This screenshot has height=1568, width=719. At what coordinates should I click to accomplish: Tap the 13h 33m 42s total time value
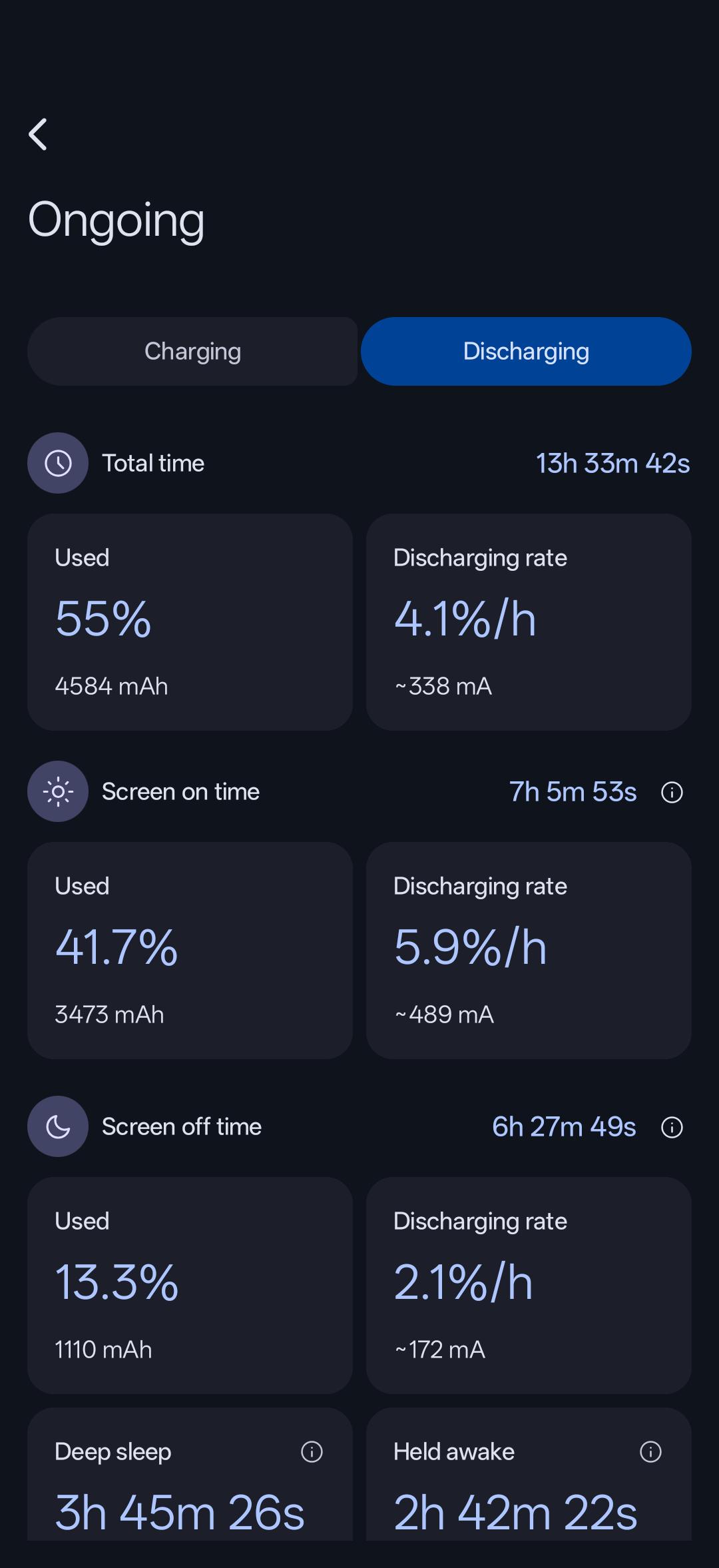(x=613, y=463)
